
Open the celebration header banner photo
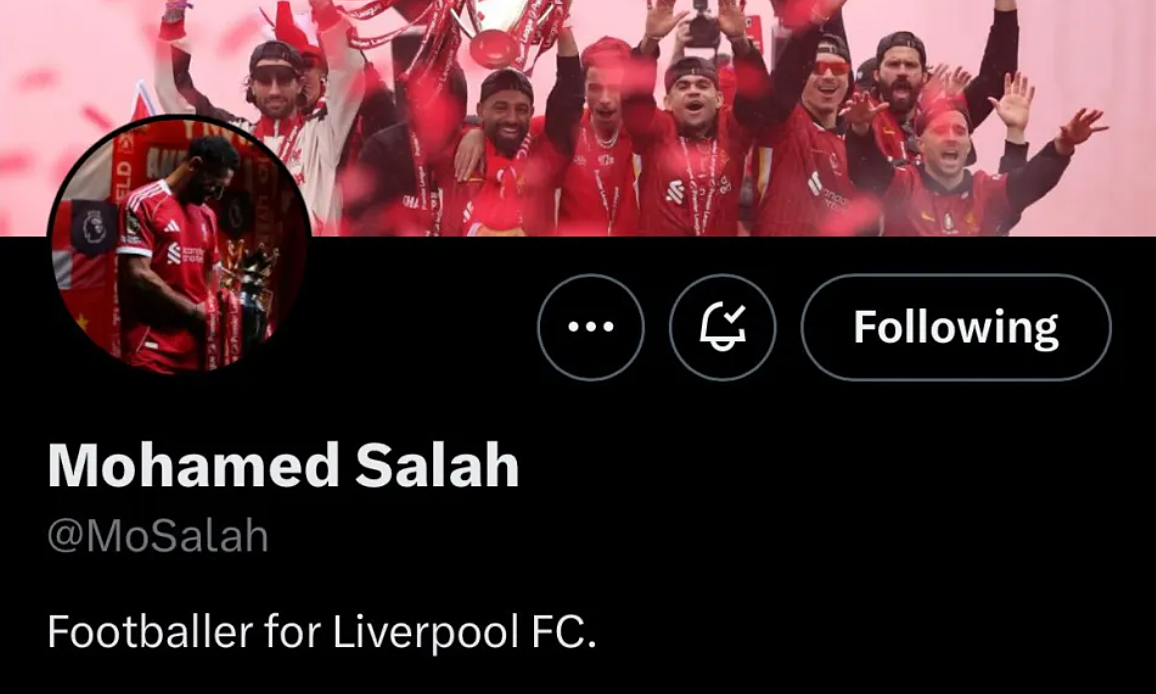pyautogui.click(x=578, y=118)
